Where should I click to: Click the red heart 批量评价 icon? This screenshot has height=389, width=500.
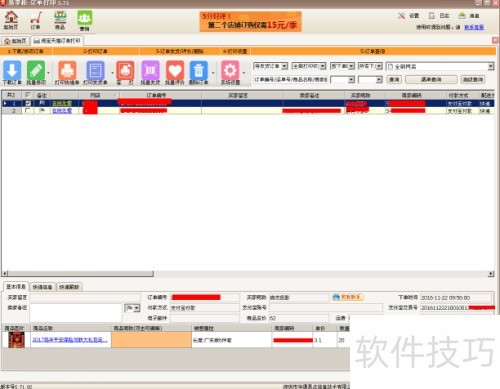(x=175, y=72)
